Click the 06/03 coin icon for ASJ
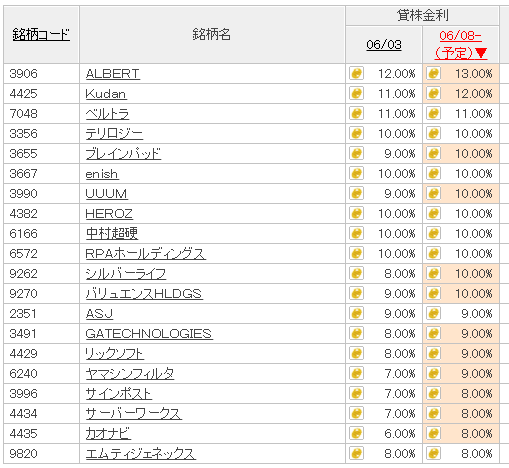This screenshot has height=468, width=509. [x=356, y=313]
